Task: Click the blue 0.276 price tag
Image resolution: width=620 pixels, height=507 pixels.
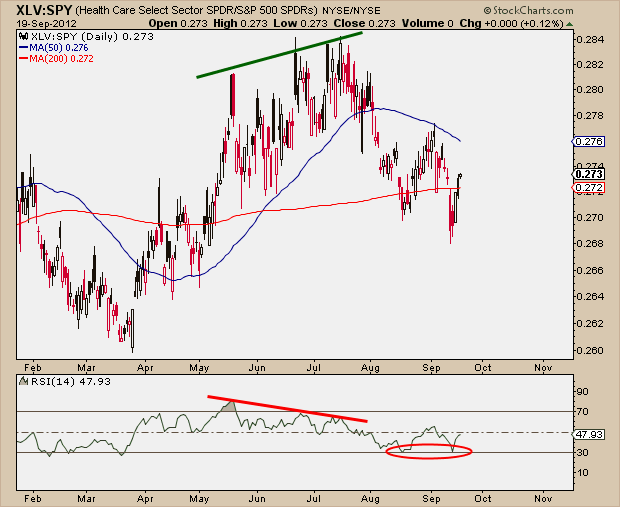Action: [589, 142]
